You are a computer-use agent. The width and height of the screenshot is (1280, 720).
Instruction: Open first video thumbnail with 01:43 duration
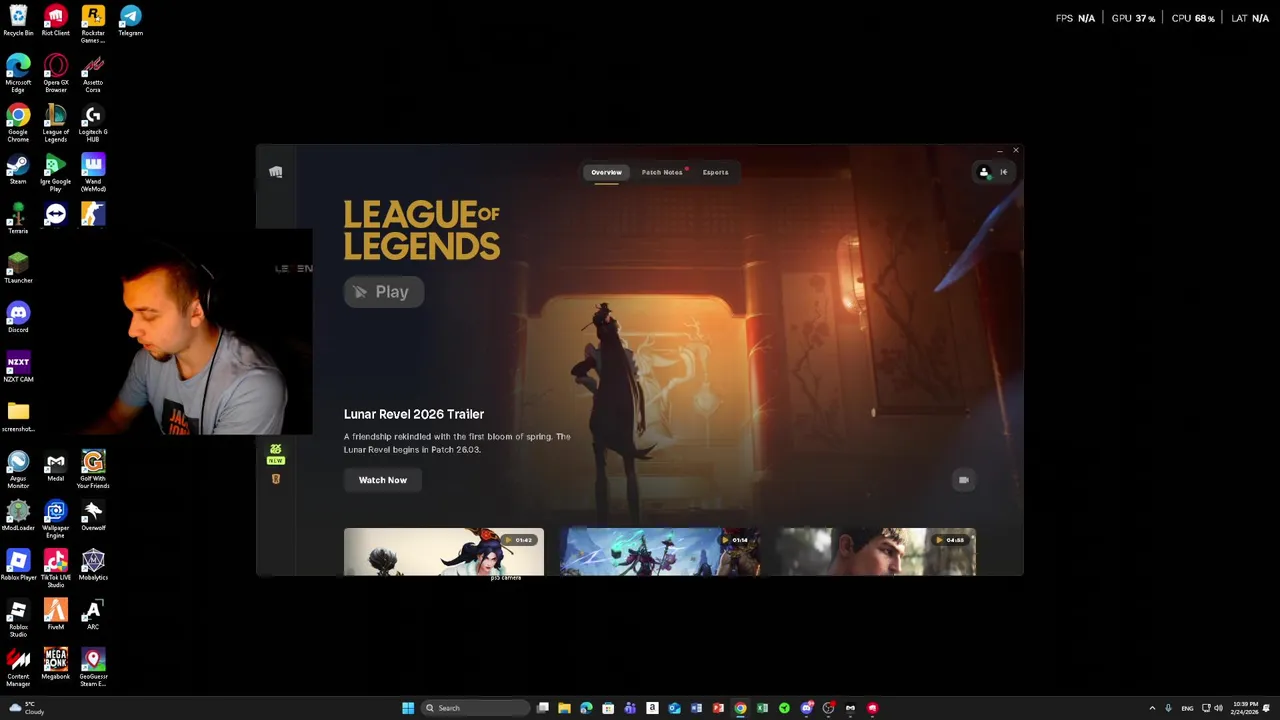444,552
